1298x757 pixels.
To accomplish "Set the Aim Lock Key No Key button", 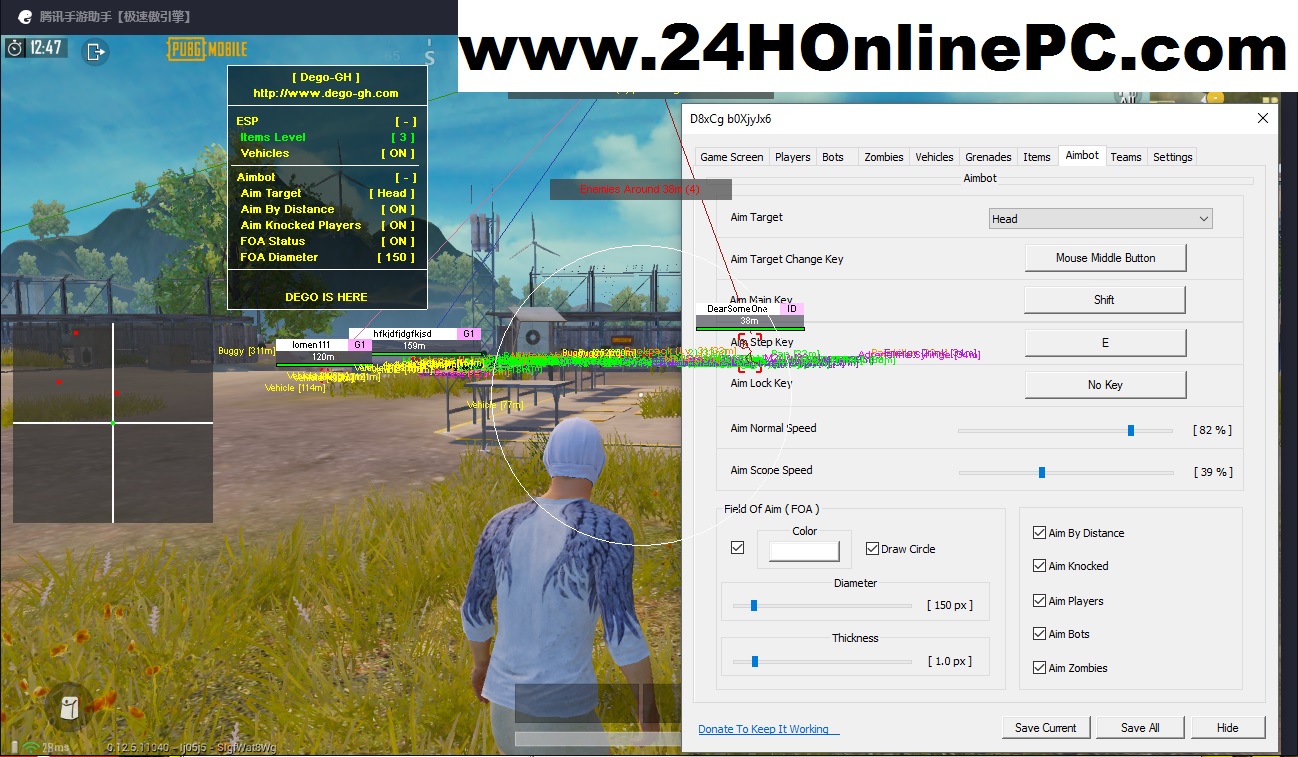I will point(1105,385).
